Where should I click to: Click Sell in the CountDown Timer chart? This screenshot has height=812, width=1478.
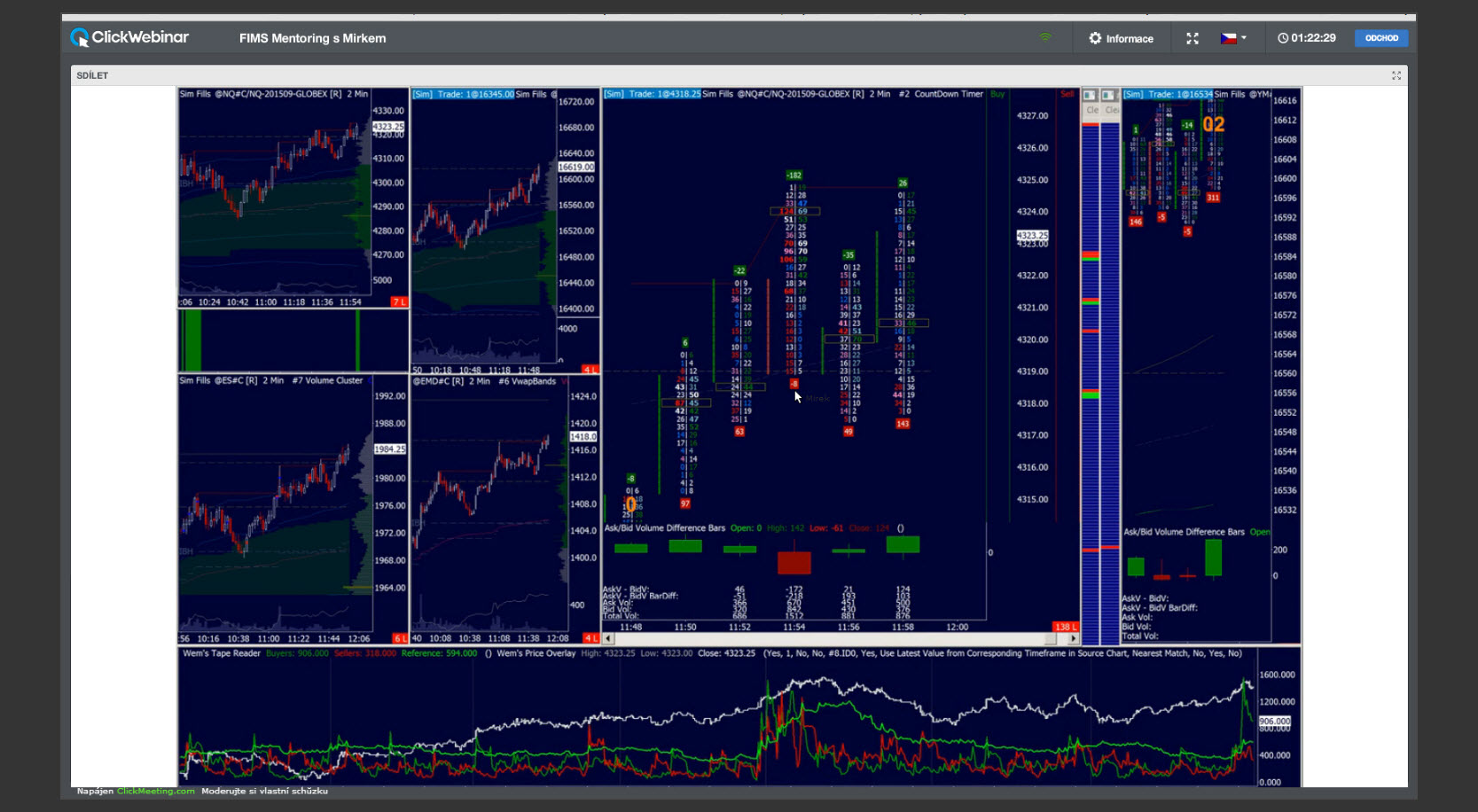[1067, 94]
